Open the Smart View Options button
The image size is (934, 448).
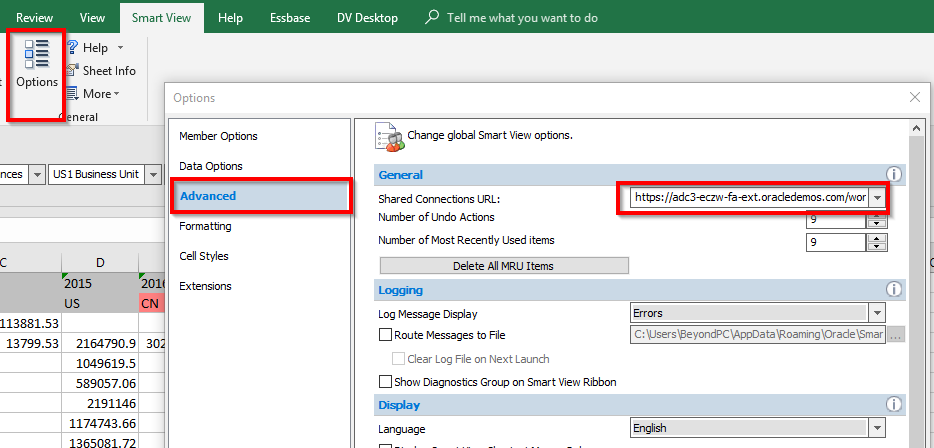[x=36, y=65]
